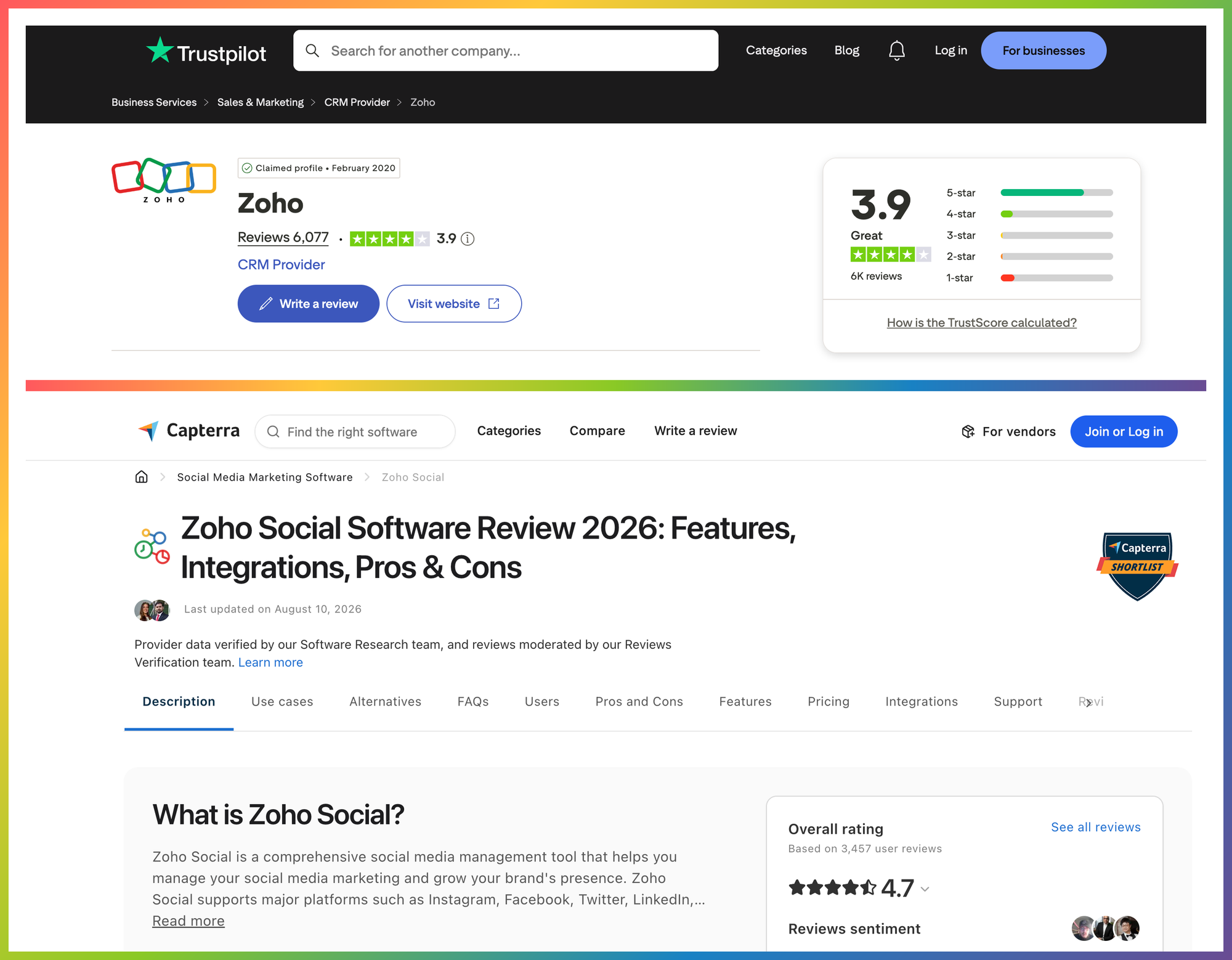Click the star rating next to Reviews 6,077
The width and height of the screenshot is (1232, 960).
click(x=389, y=239)
